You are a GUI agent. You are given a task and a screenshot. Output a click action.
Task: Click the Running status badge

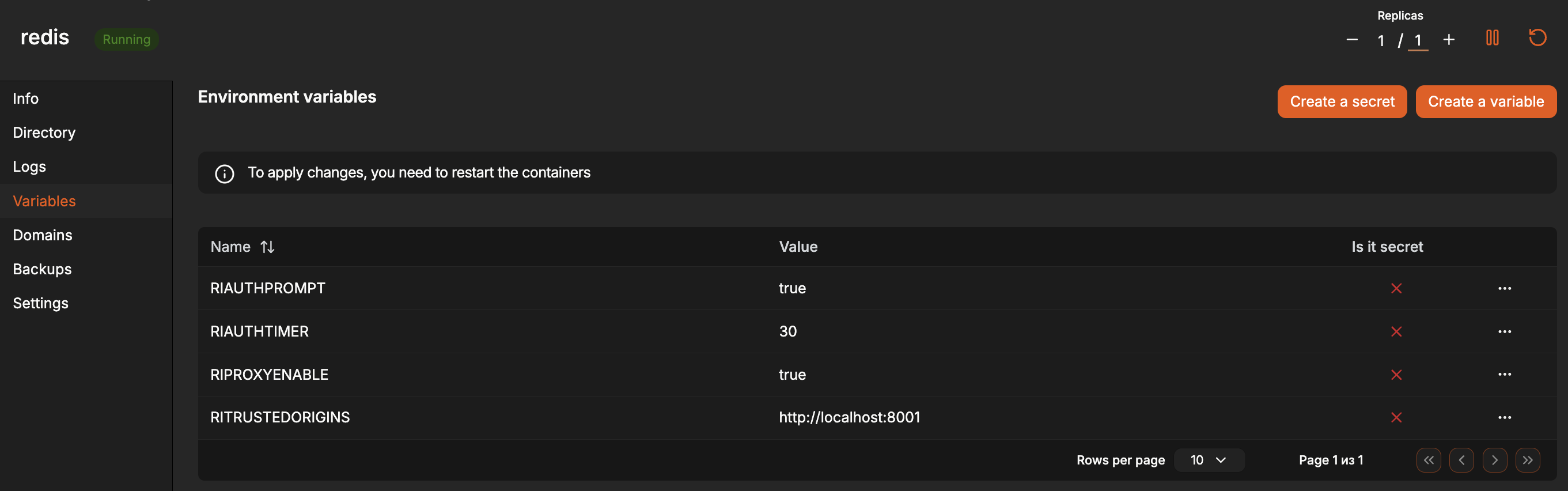pyautogui.click(x=127, y=40)
